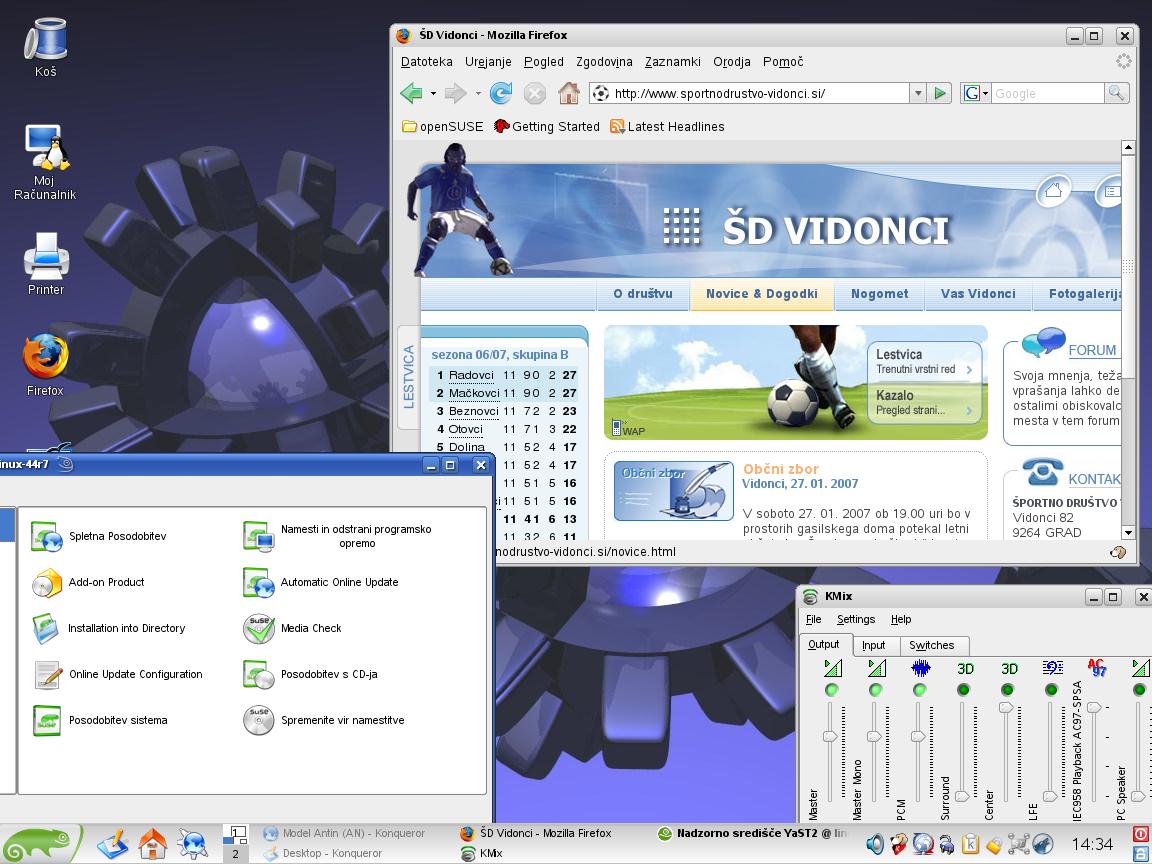
Task: Open the back button history dropdown arrow
Action: [433, 93]
